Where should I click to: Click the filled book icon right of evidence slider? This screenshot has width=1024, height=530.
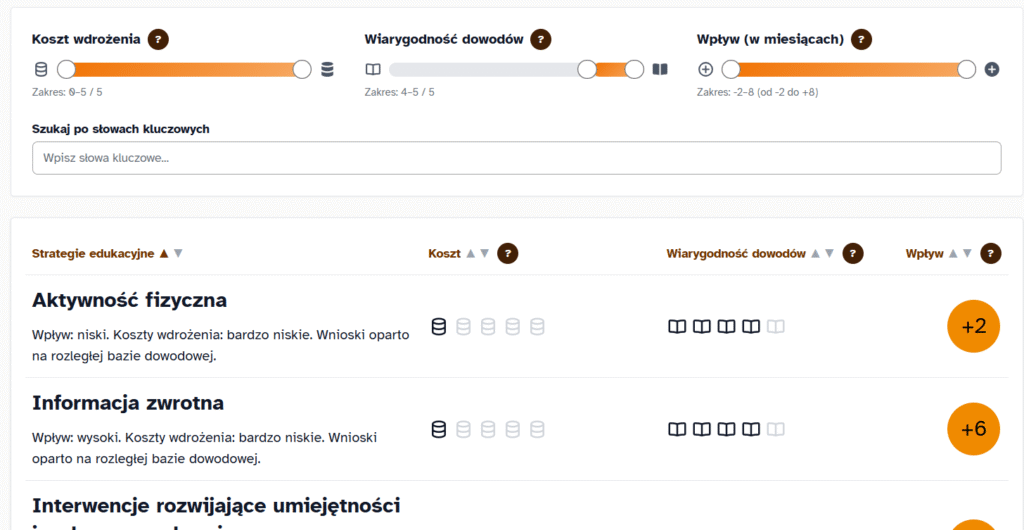pos(660,70)
